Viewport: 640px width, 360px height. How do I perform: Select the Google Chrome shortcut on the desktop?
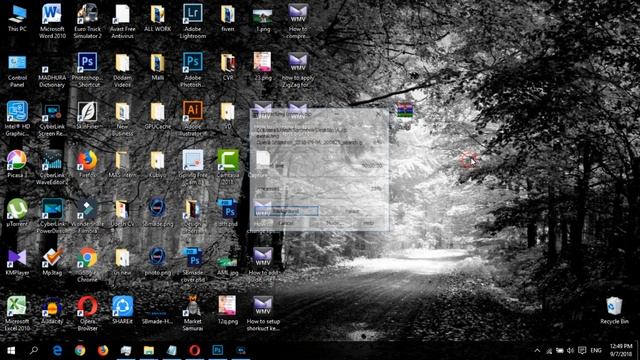pos(87,264)
